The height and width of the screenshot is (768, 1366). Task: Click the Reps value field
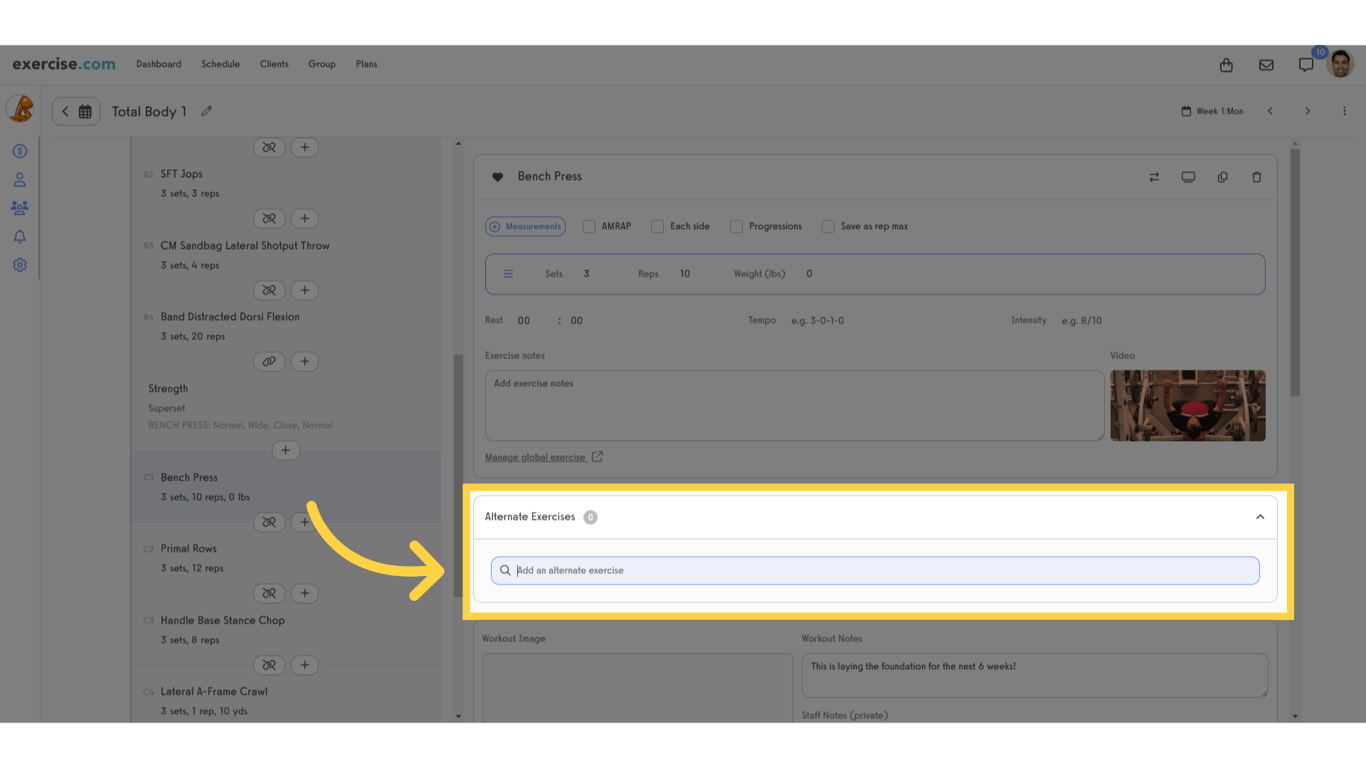685,274
